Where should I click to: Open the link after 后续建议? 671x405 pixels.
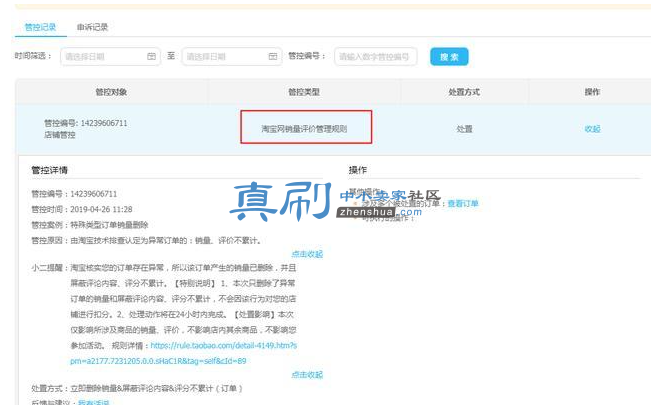click(94, 402)
